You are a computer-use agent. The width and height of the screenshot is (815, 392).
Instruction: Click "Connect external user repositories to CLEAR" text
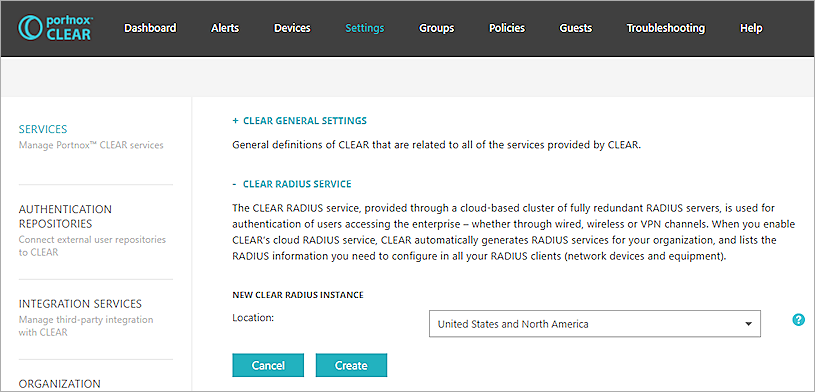tap(93, 246)
